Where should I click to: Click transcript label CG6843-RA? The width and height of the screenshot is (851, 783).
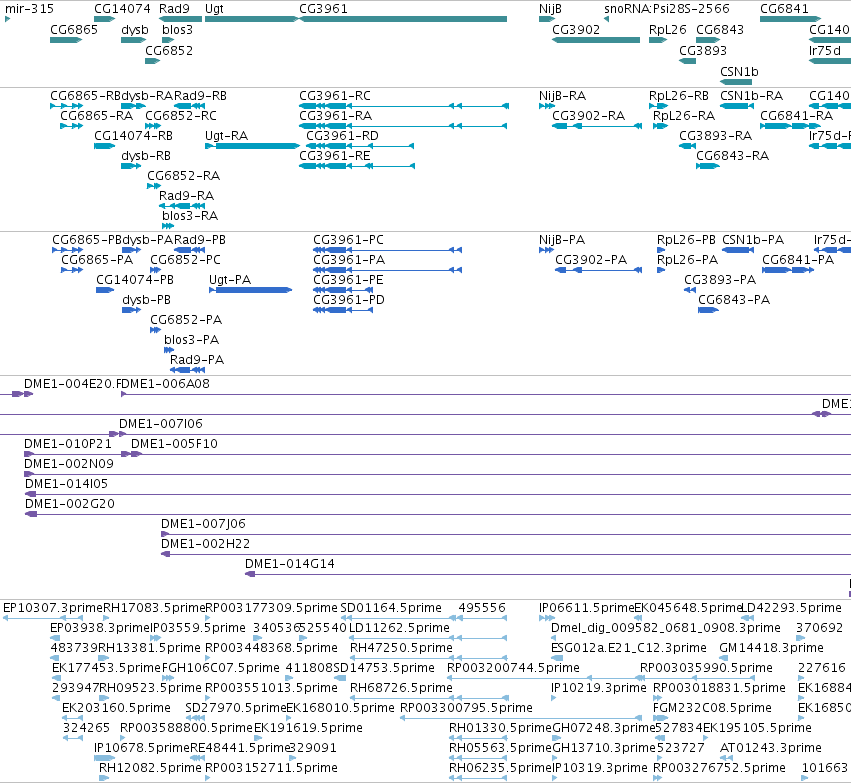(x=733, y=156)
